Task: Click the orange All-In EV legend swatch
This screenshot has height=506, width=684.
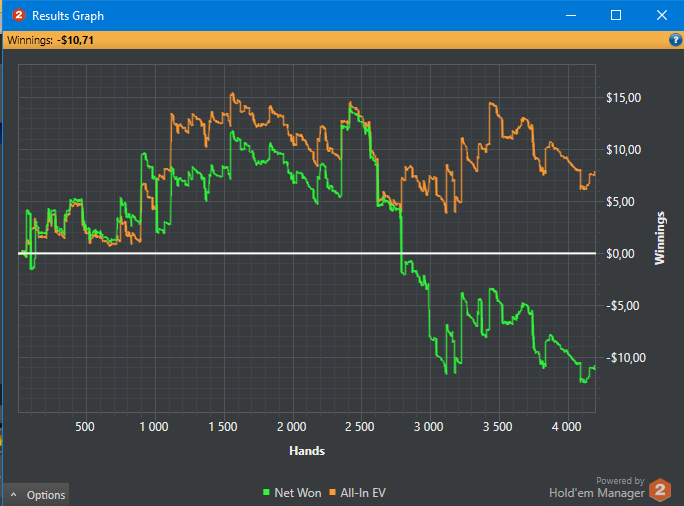Action: (x=332, y=492)
